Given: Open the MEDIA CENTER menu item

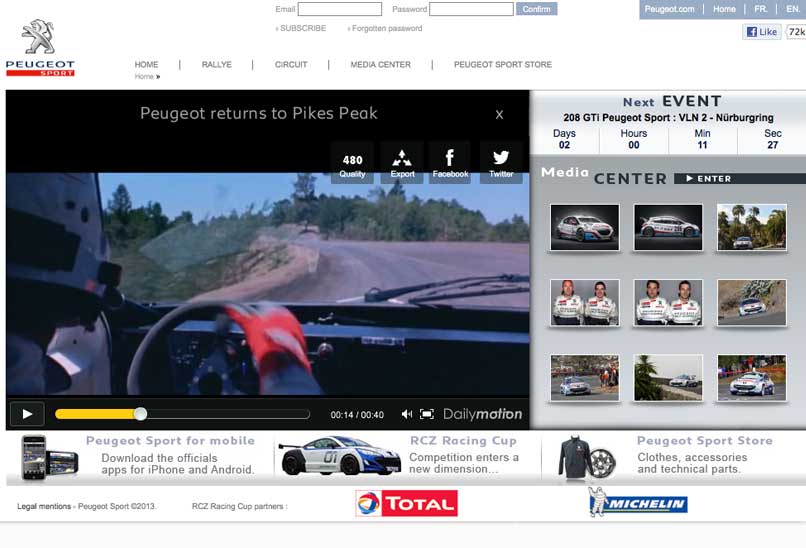Looking at the screenshot, I should coord(380,65).
